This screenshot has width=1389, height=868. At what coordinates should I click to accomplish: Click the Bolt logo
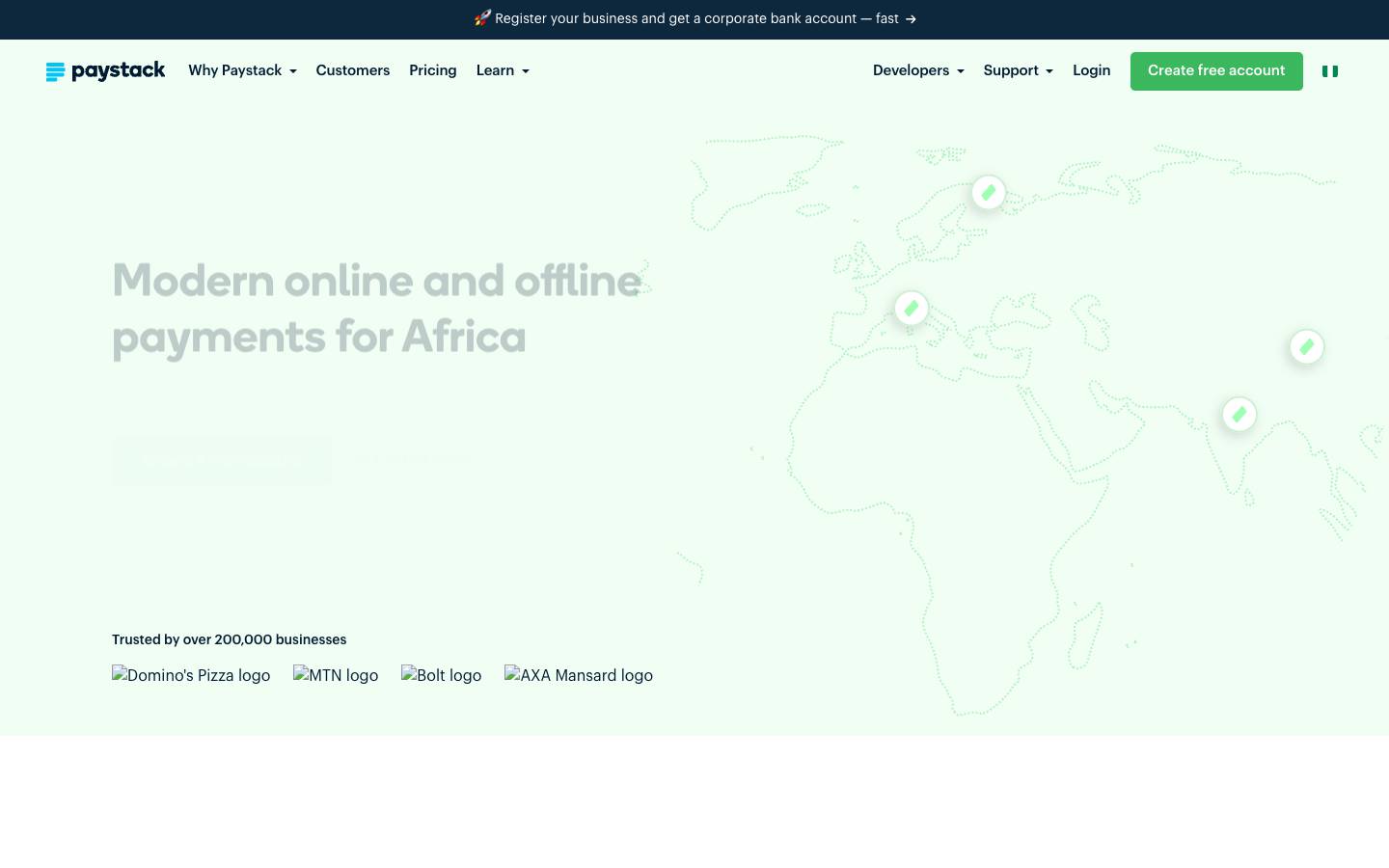[441, 675]
